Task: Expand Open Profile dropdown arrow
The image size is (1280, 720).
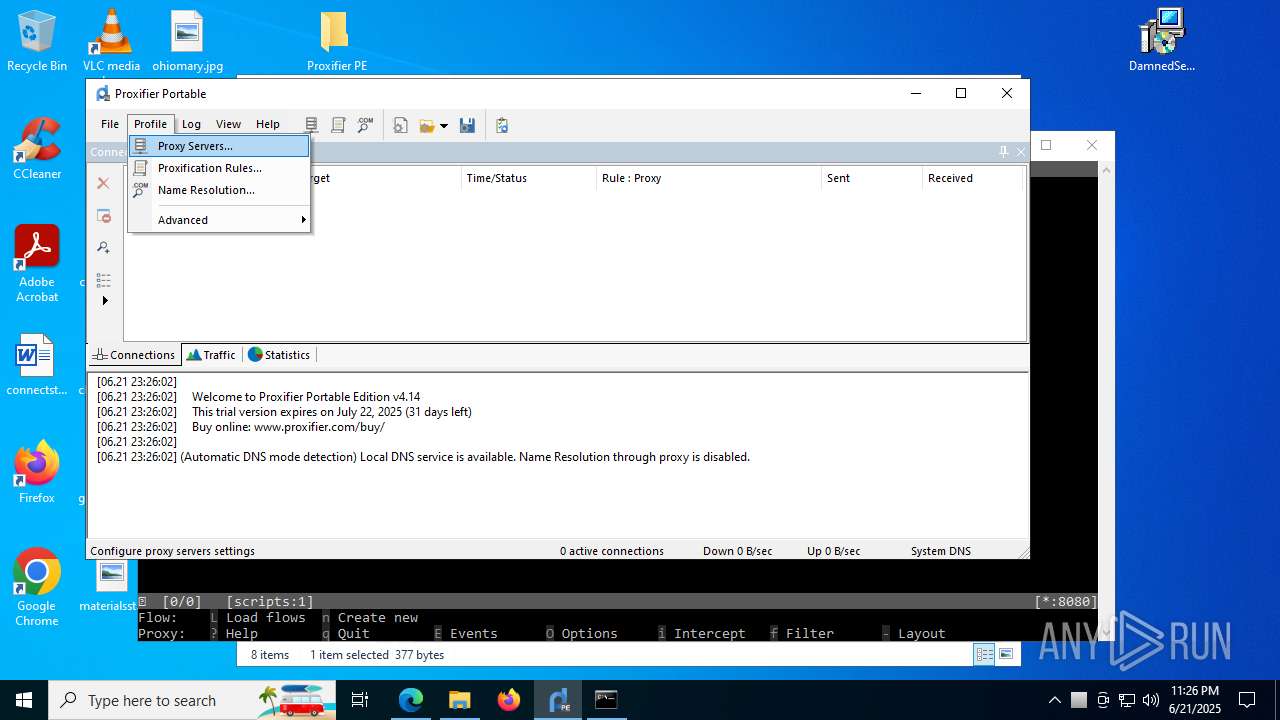Action: [x=444, y=126]
